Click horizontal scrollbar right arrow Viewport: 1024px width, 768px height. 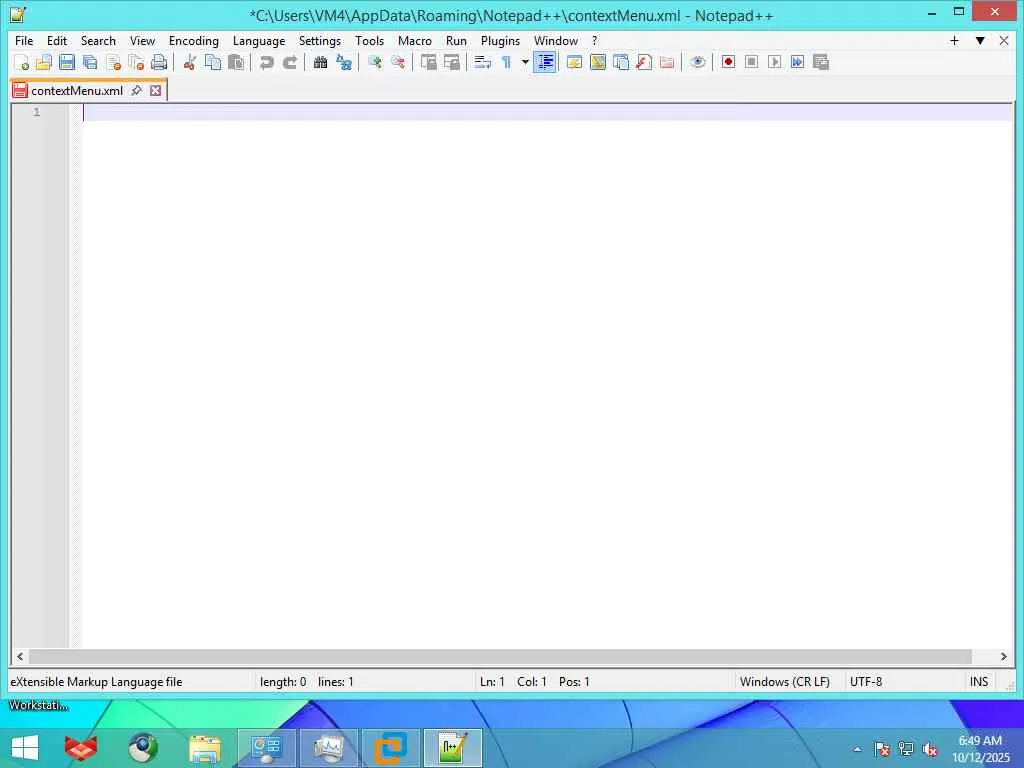(x=1004, y=656)
